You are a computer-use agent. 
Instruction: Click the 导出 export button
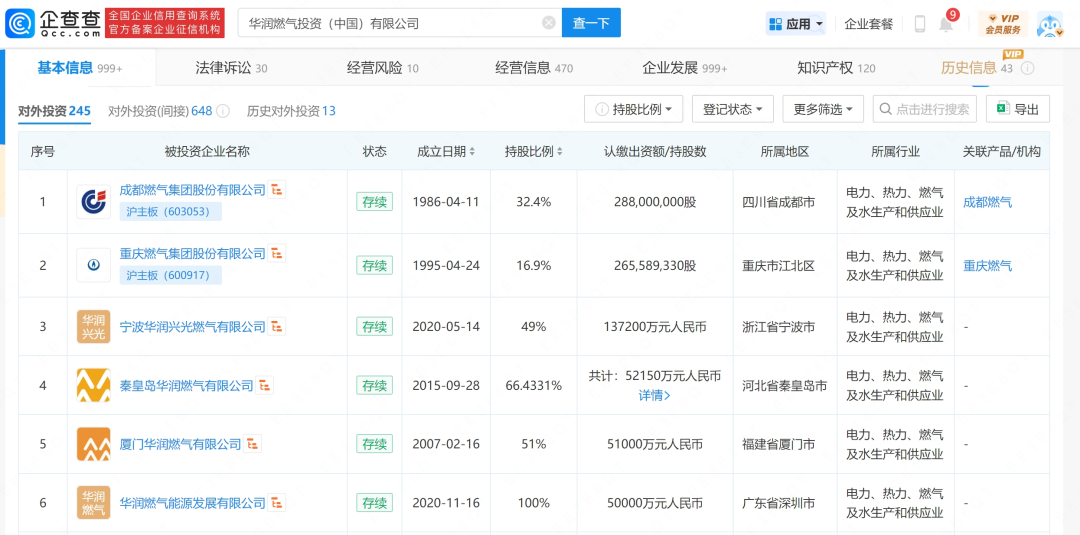pos(1018,109)
